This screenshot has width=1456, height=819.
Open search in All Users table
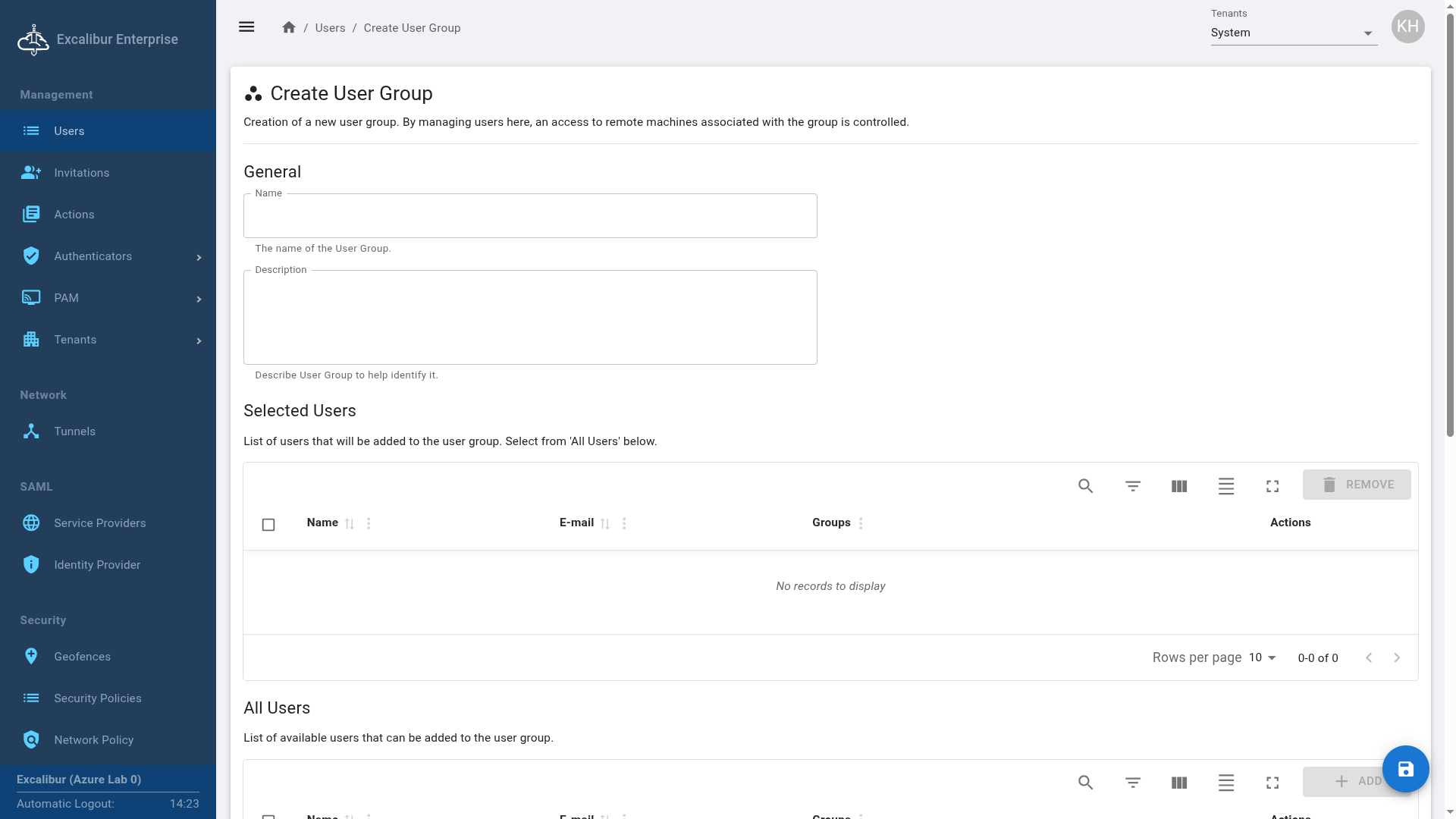[x=1085, y=783]
